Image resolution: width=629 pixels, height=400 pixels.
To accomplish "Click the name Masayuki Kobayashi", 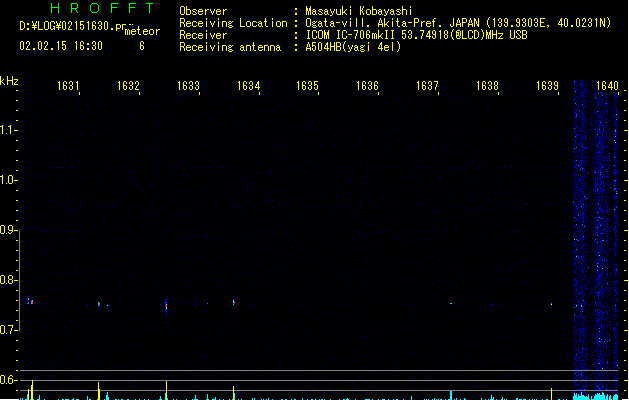I will click(x=359, y=11).
